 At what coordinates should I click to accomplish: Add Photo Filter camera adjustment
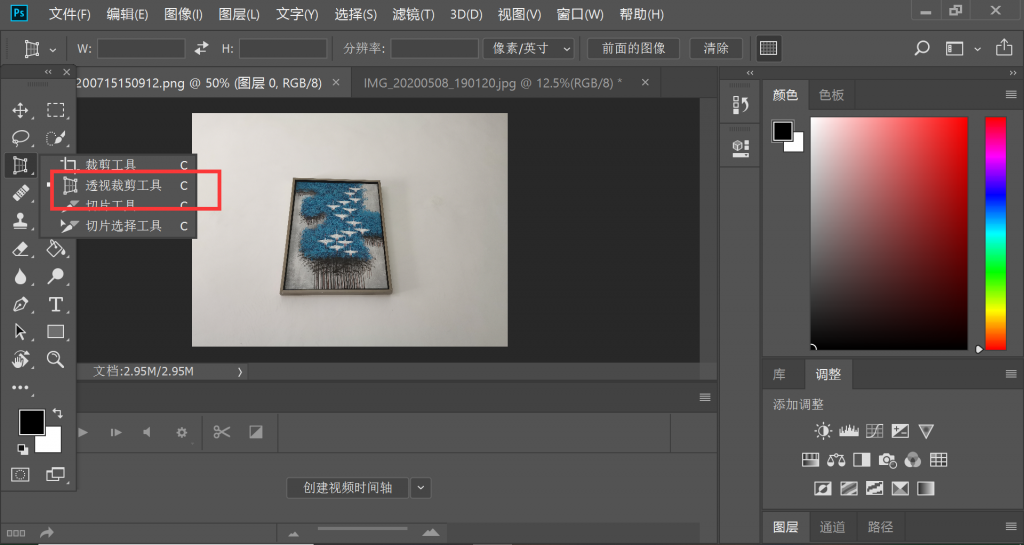coord(887,460)
